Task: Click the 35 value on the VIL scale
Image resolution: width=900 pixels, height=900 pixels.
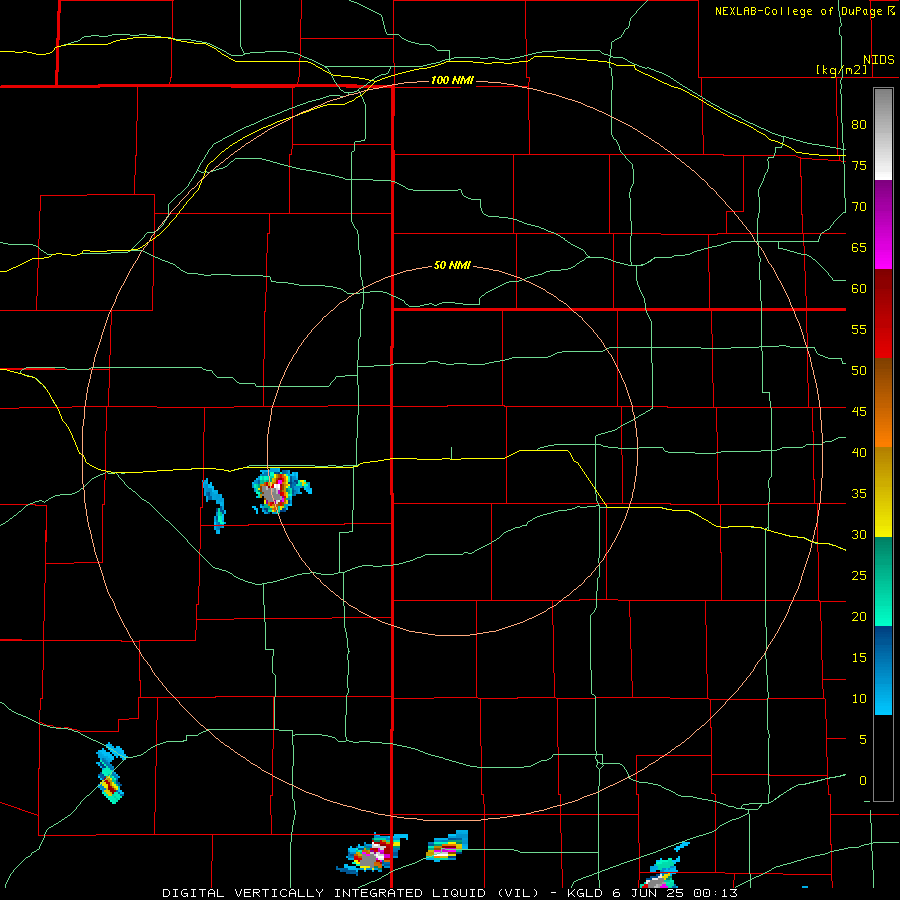Action: click(x=859, y=494)
